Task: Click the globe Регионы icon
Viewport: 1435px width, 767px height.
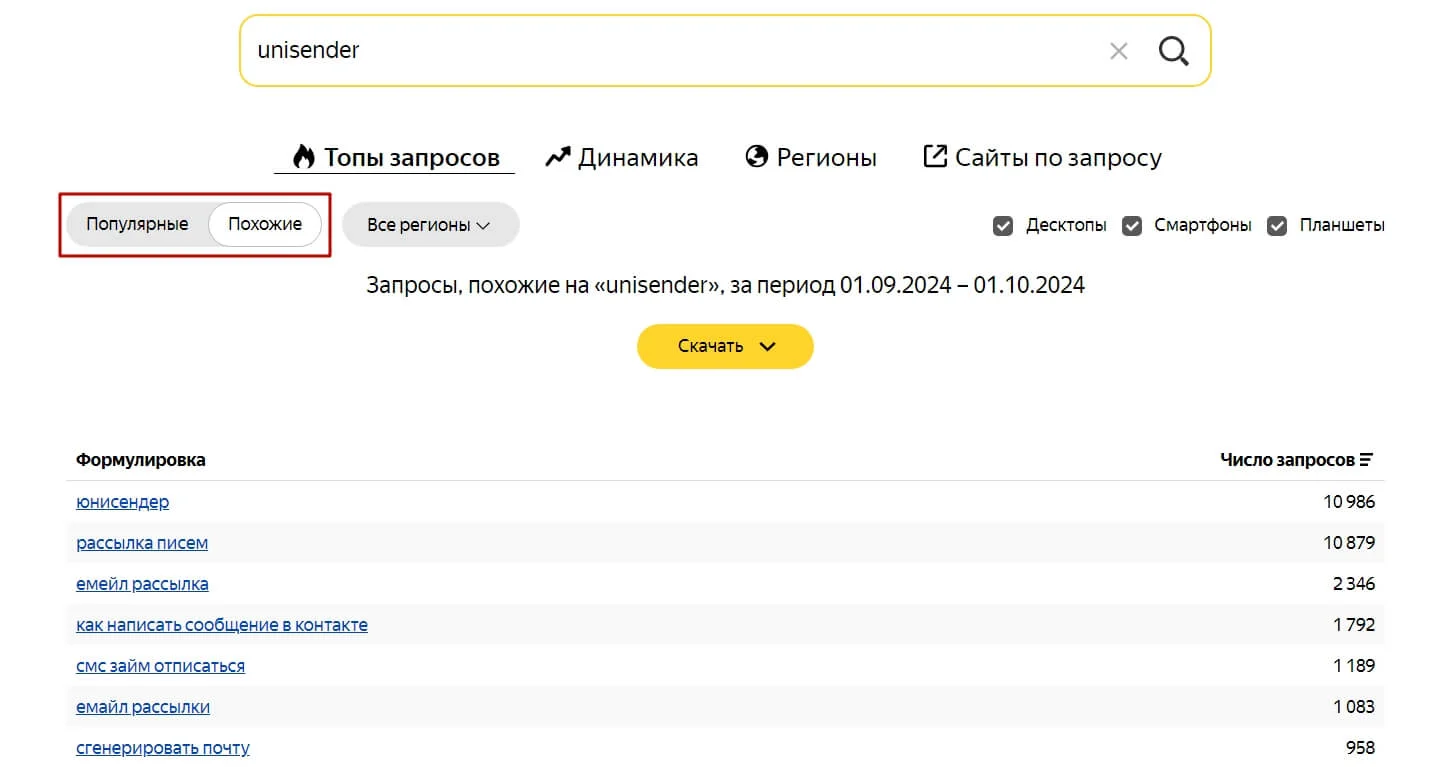Action: (757, 157)
